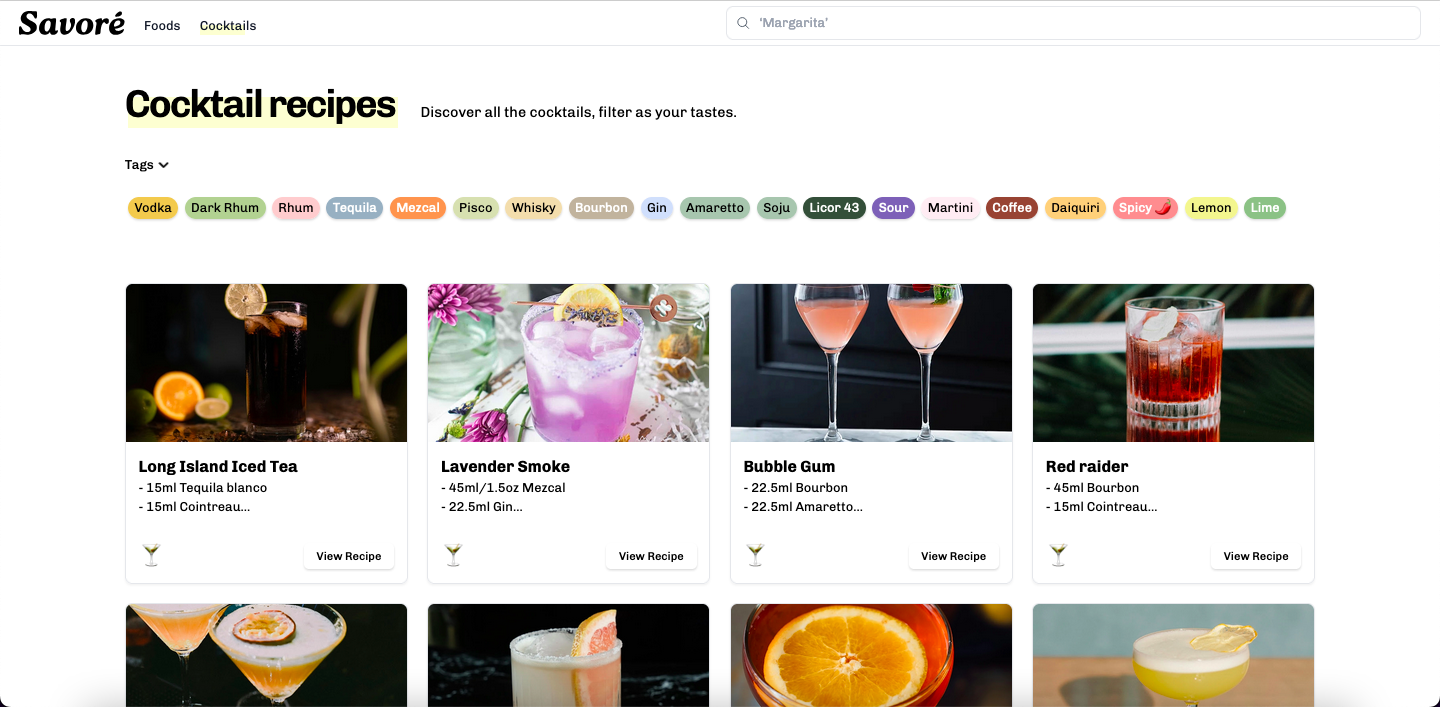Click cocktail glass icon on Bubble Gum card
The height and width of the screenshot is (707, 1440).
point(756,555)
